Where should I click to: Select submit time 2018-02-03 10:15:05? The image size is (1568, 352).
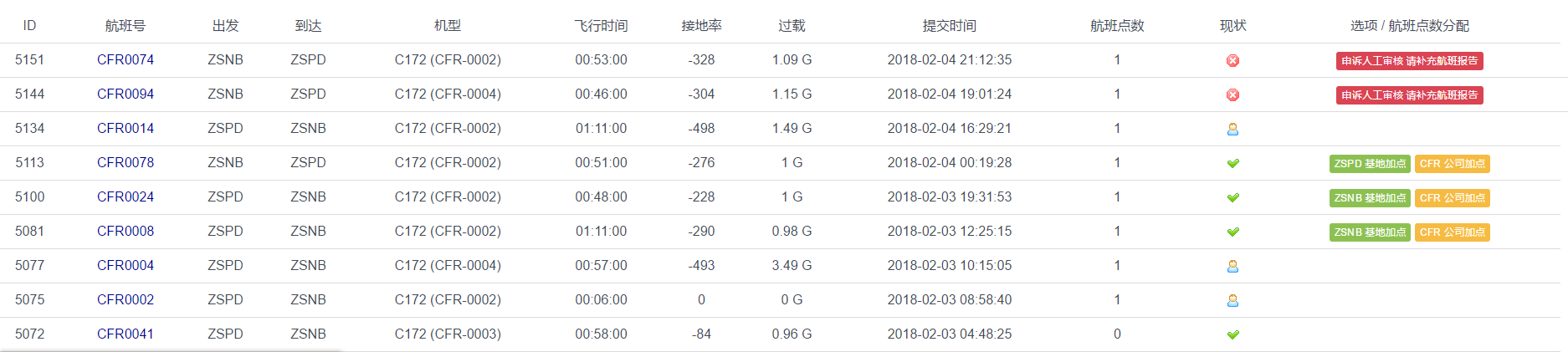tap(950, 265)
